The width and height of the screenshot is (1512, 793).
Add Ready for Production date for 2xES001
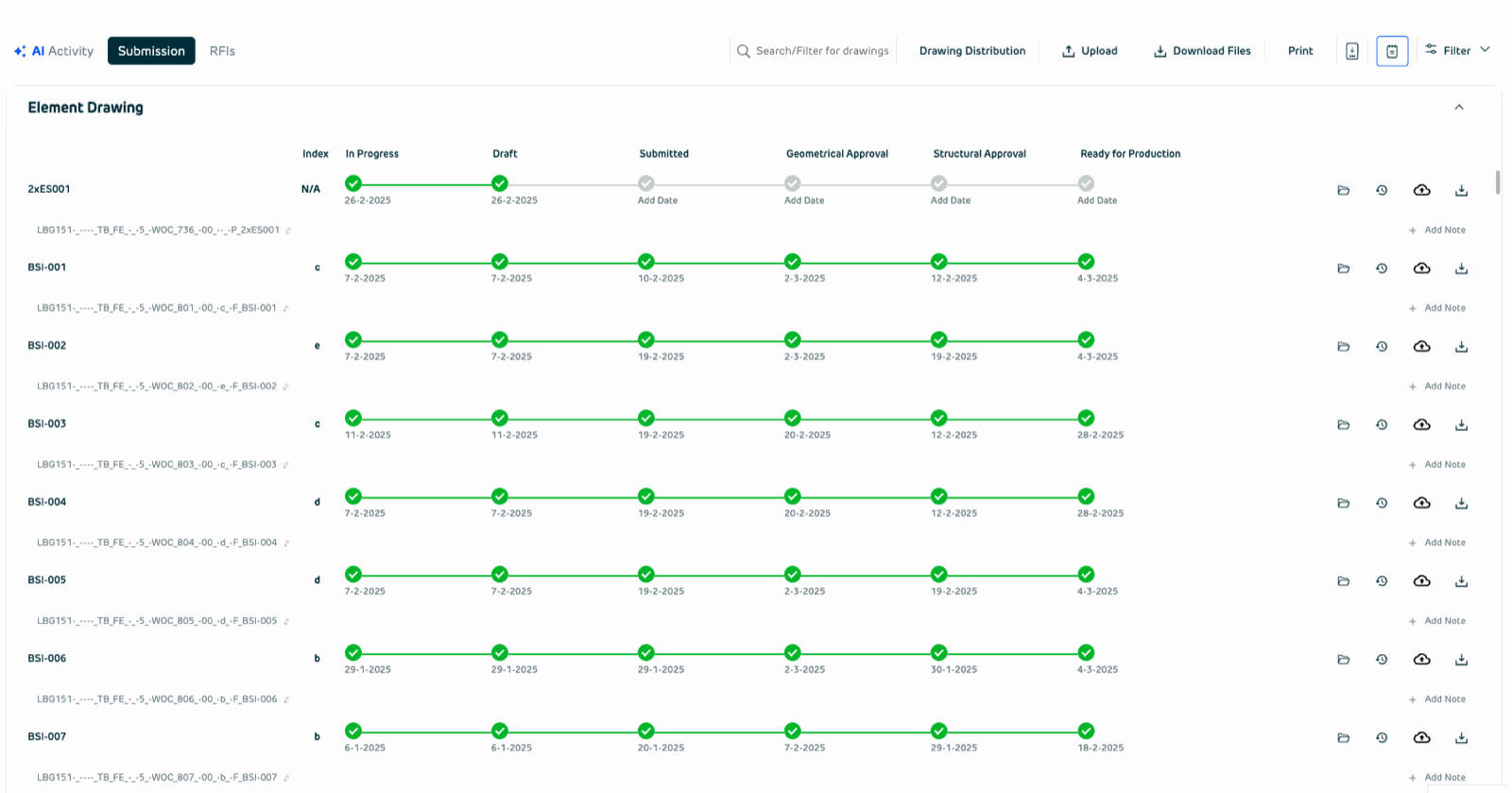[1097, 200]
